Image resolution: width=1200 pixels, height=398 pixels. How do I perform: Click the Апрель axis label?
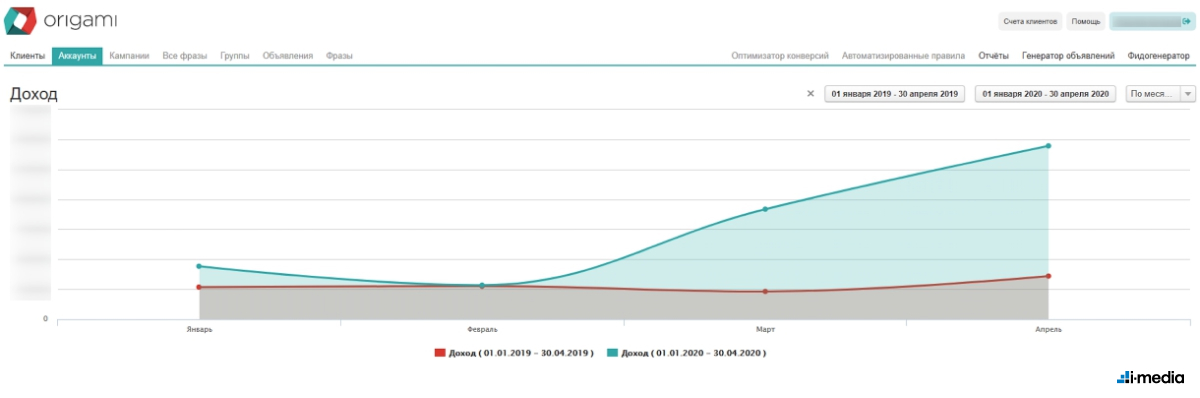pos(1048,329)
